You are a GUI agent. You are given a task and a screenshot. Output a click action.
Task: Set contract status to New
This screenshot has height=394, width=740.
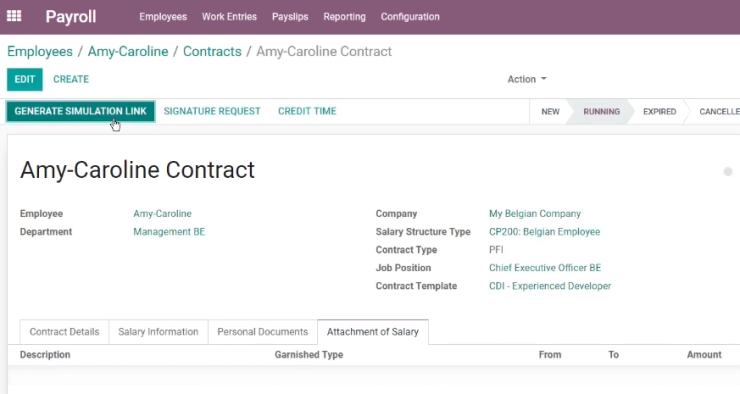pos(550,112)
